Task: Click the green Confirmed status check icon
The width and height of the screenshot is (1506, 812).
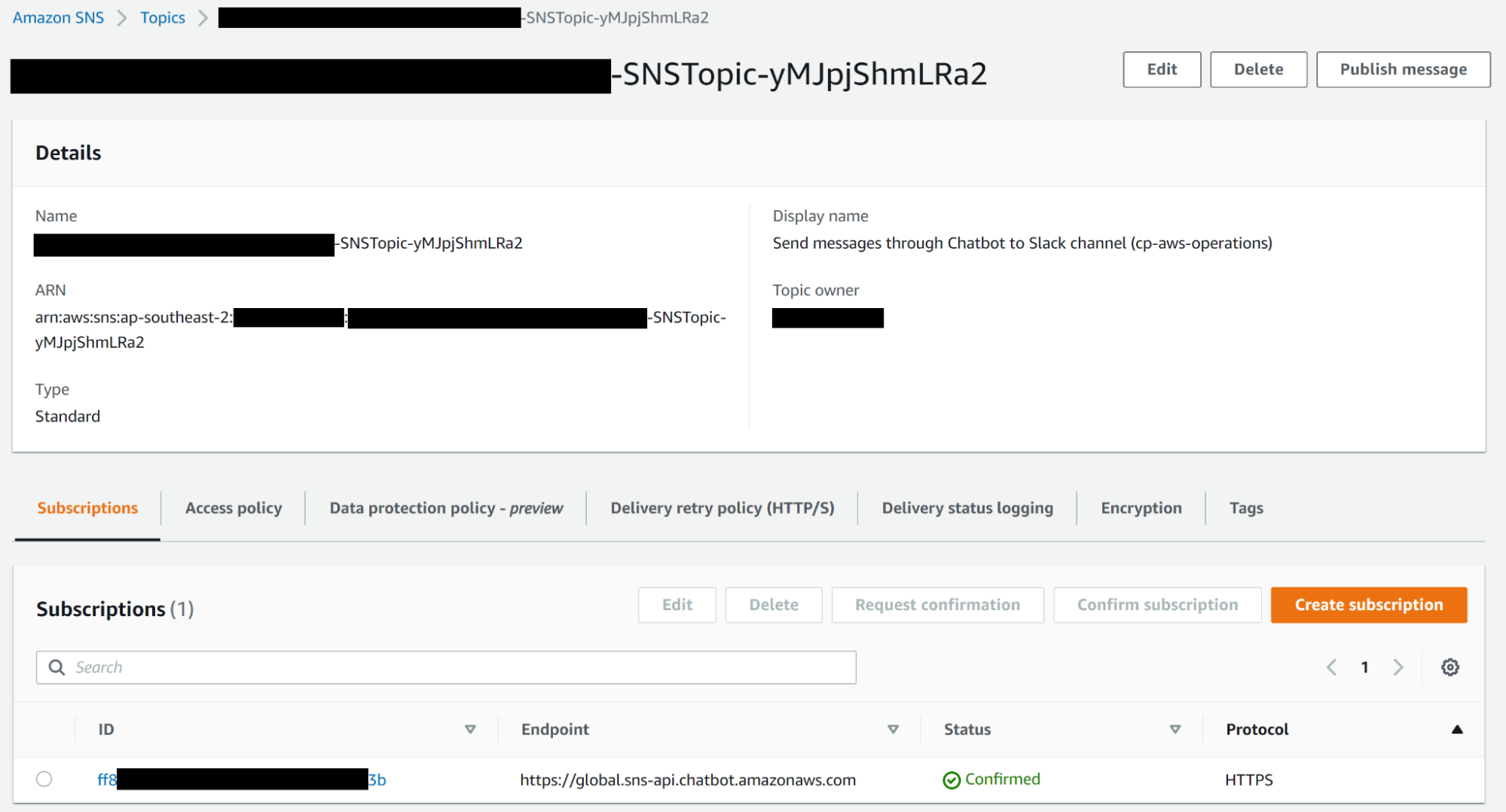Action: (952, 780)
